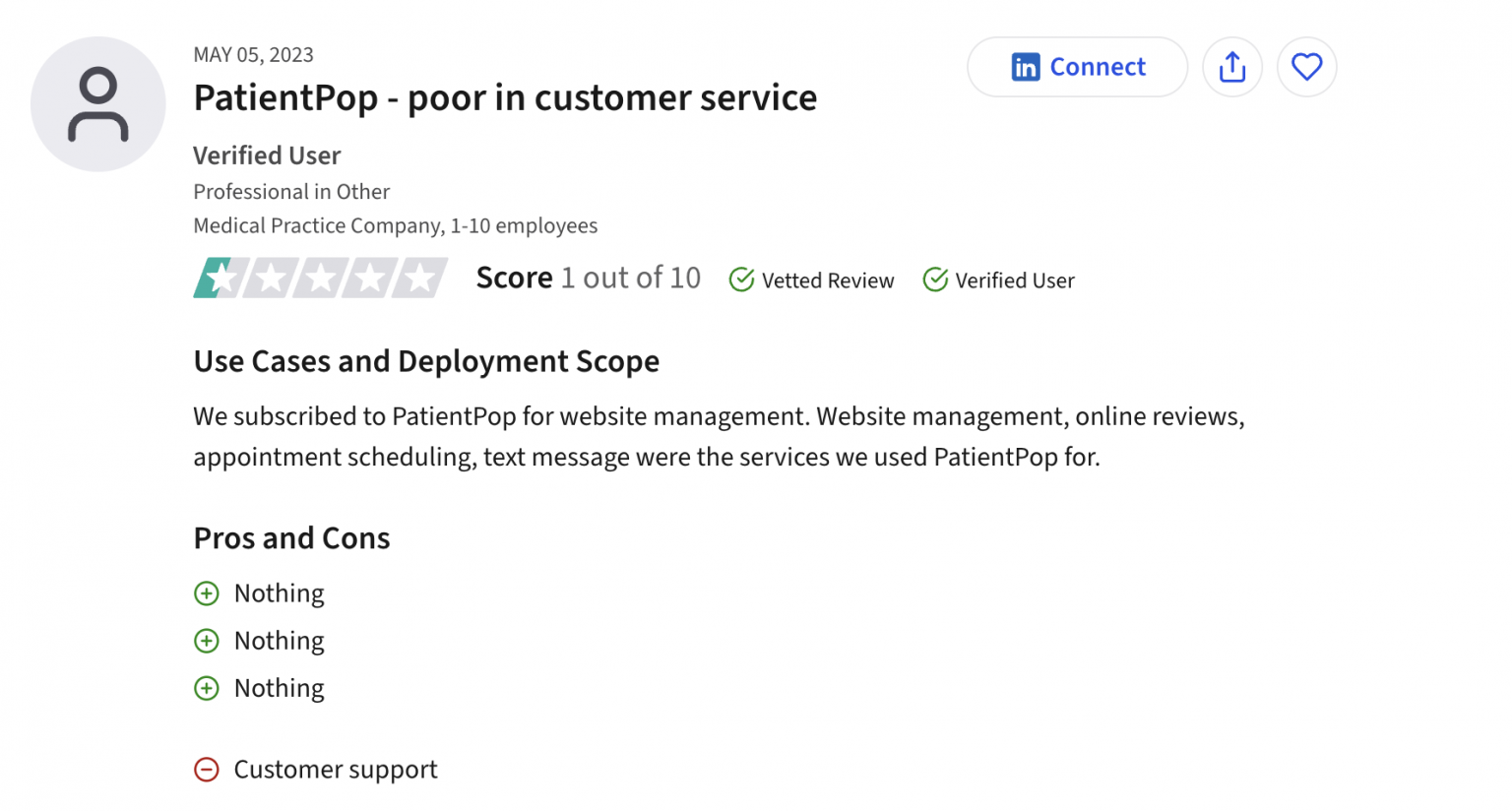Click the red minus icon beside Customer support
The image size is (1512, 811).
pyautogui.click(x=207, y=770)
